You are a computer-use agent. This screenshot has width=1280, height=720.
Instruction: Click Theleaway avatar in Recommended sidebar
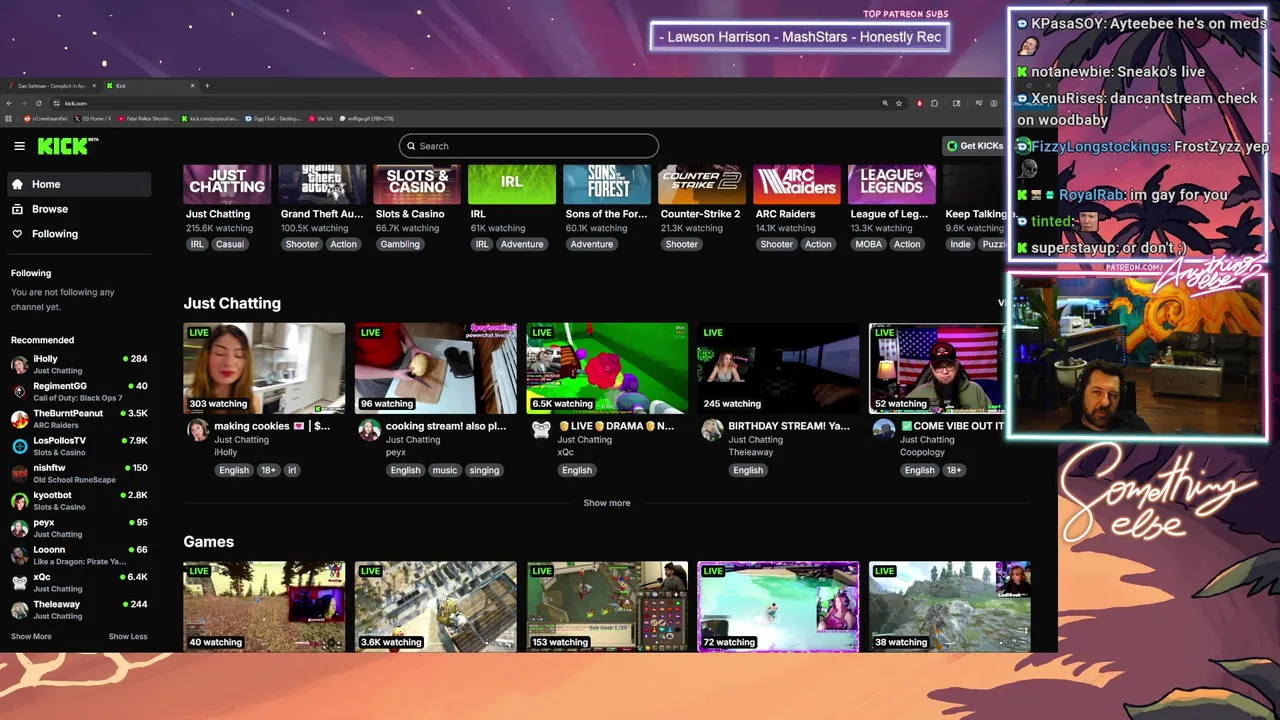click(19, 610)
